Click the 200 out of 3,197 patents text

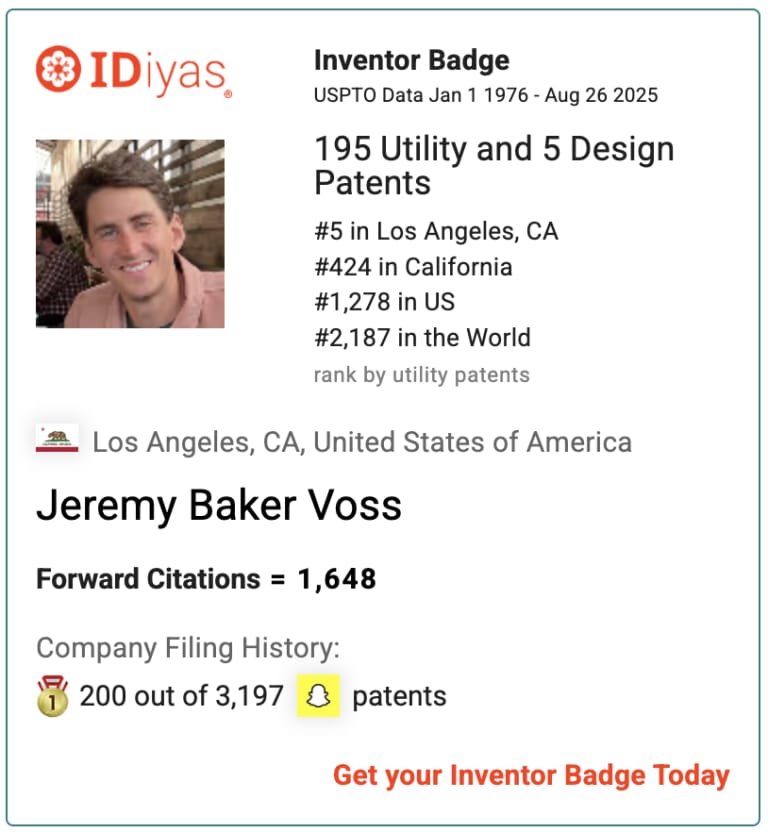182,696
